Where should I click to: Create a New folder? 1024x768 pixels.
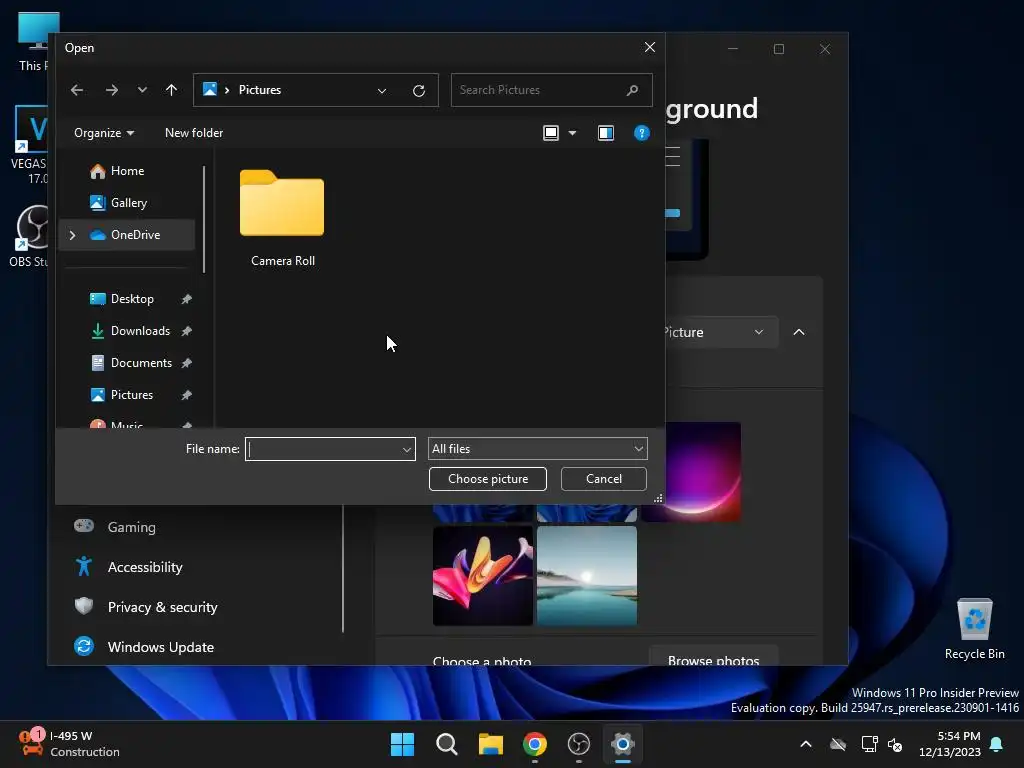tap(193, 133)
